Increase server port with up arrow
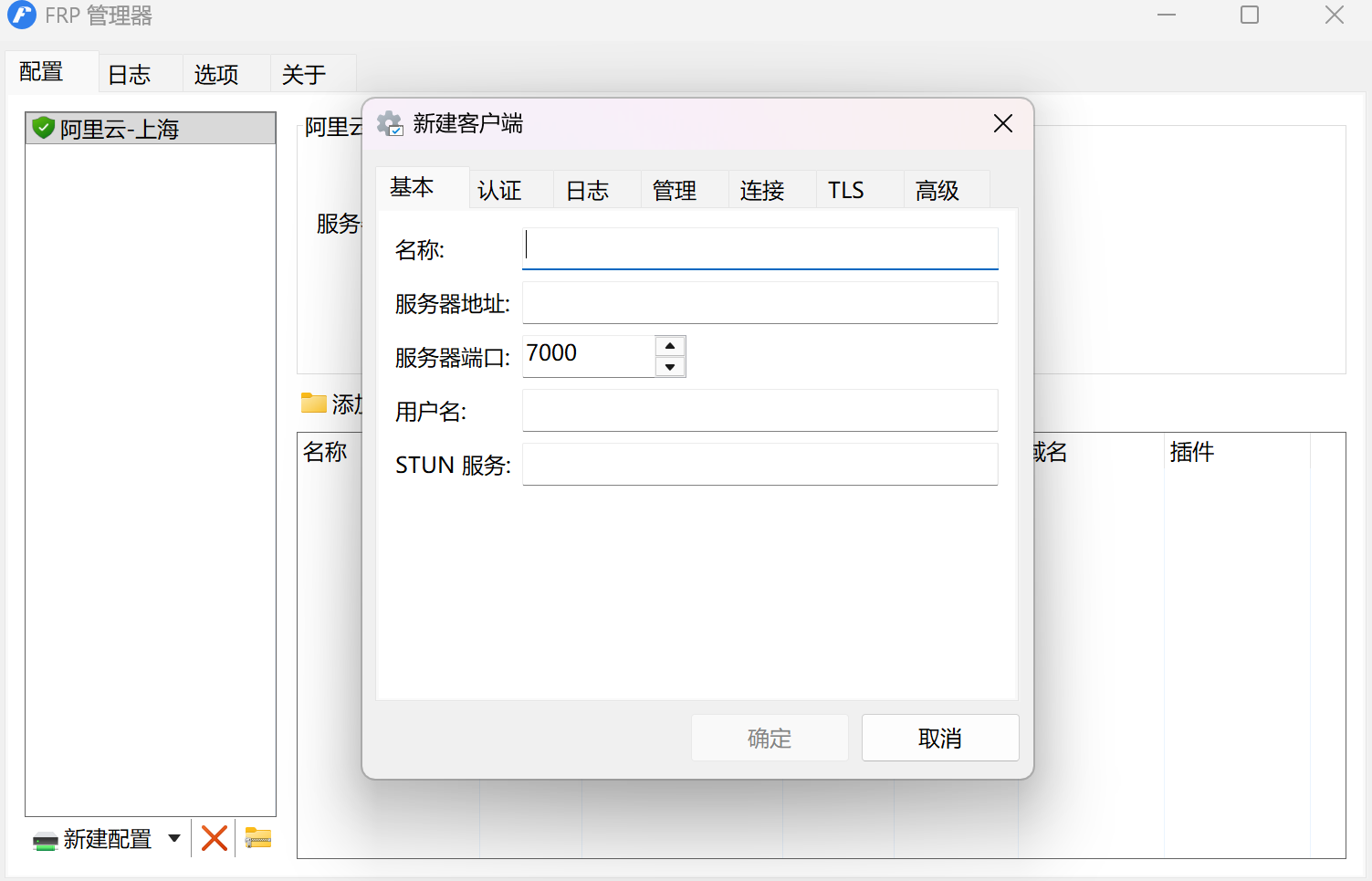This screenshot has height=881, width=1372. tap(670, 346)
